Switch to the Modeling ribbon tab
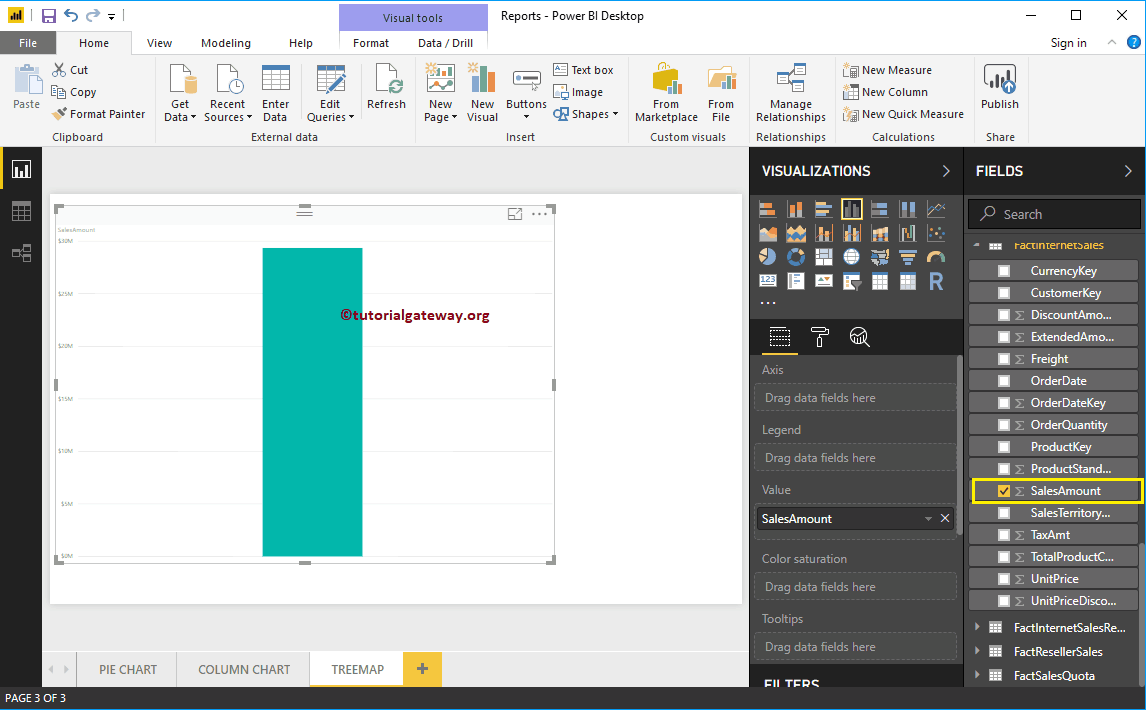The height and width of the screenshot is (710, 1146). pos(226,43)
